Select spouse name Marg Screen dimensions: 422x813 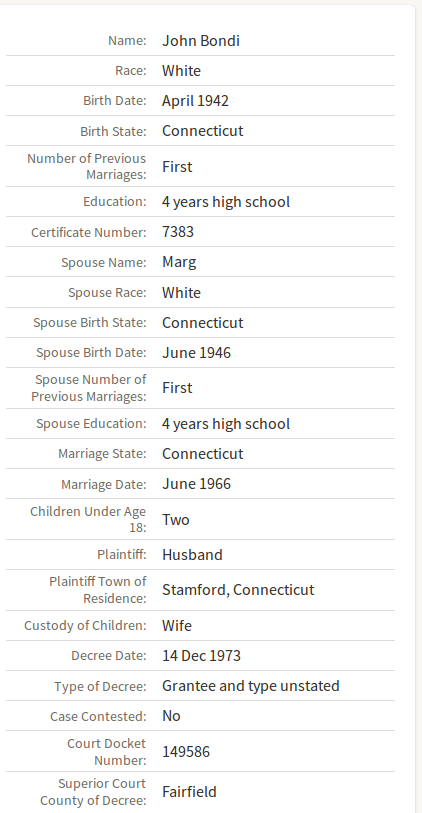[x=179, y=262]
